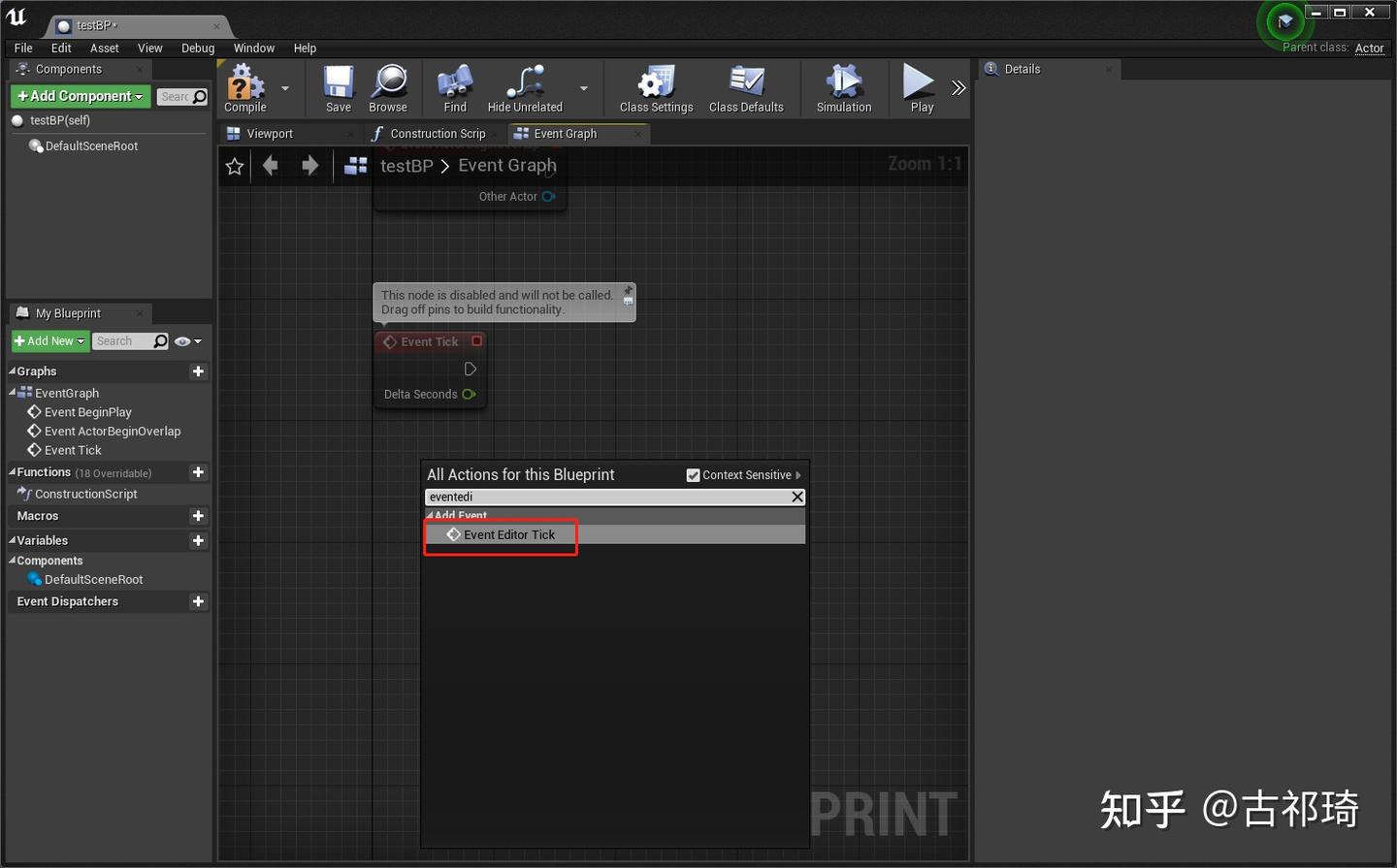This screenshot has width=1397, height=868.
Task: Open Class Defaults
Action: 746,88
